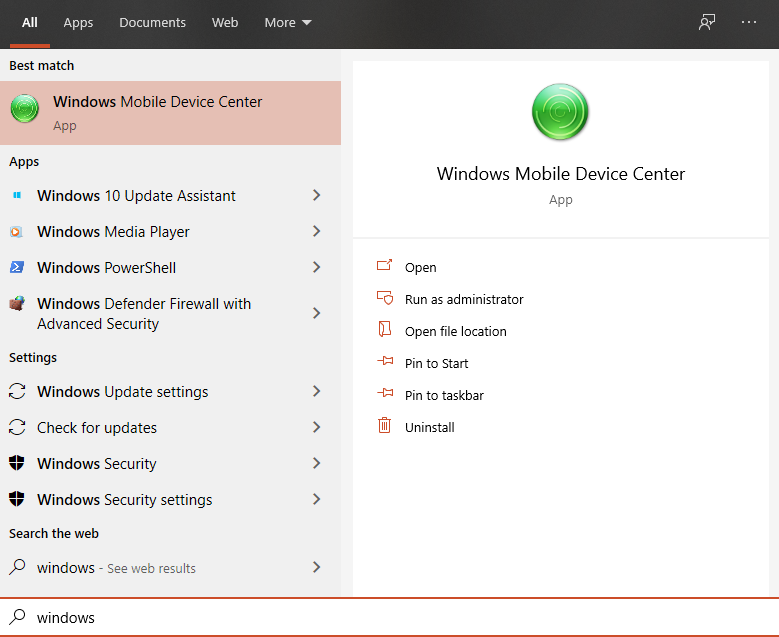Screen dimensions: 779x637
Task: Expand Windows PowerShell result chevron
Action: tap(316, 268)
